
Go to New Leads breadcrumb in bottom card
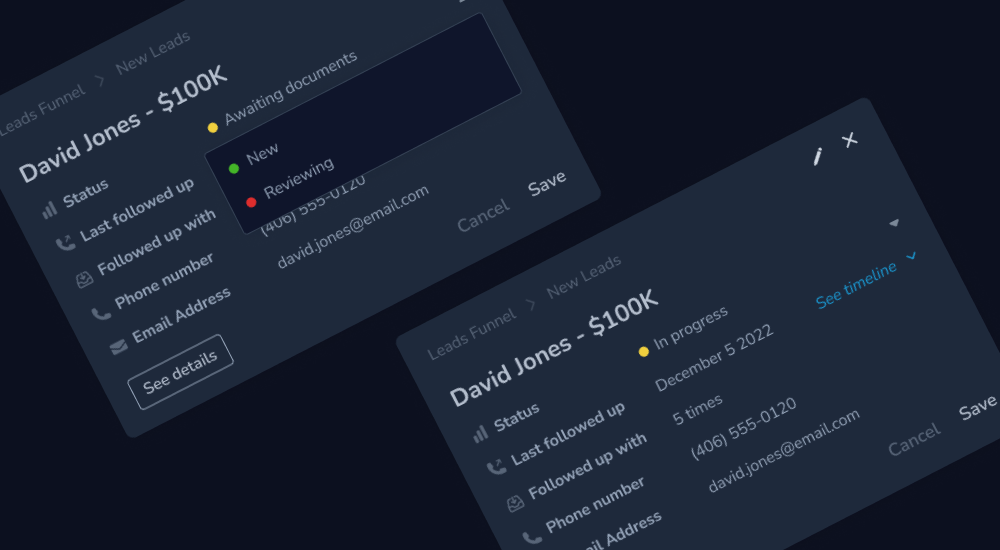pyautogui.click(x=584, y=276)
